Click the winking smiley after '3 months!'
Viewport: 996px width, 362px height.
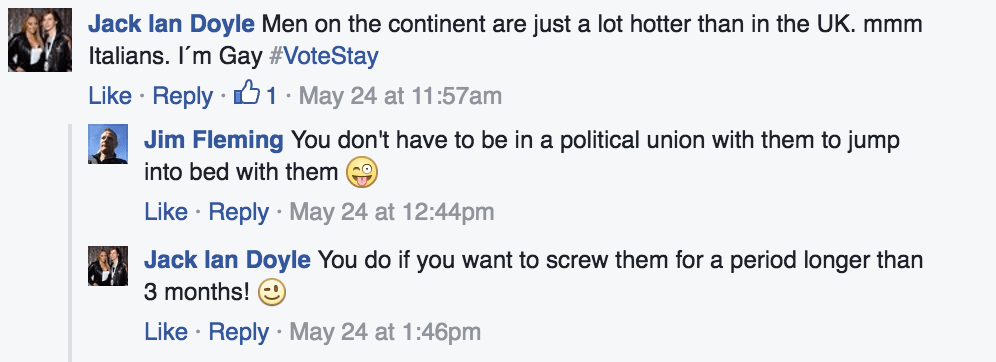pyautogui.click(x=272, y=293)
